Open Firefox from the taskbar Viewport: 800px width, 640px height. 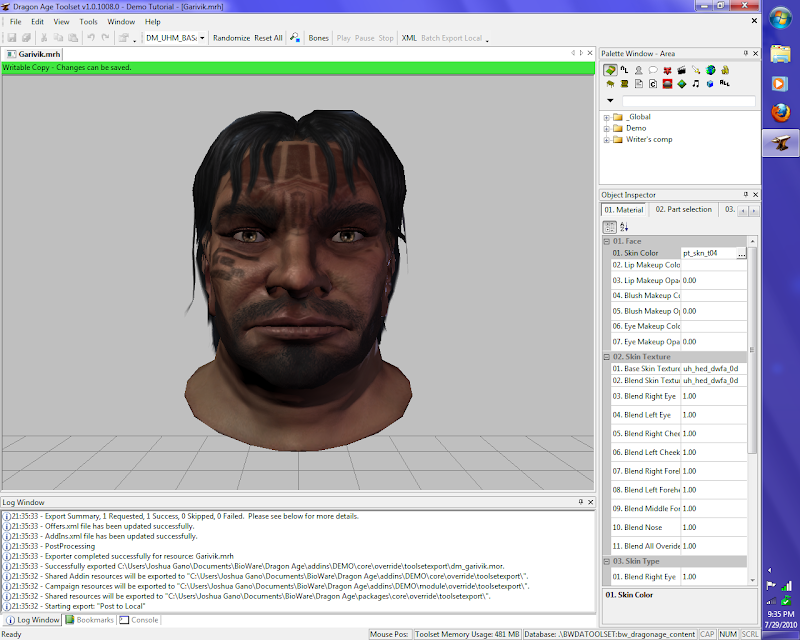coord(780,113)
